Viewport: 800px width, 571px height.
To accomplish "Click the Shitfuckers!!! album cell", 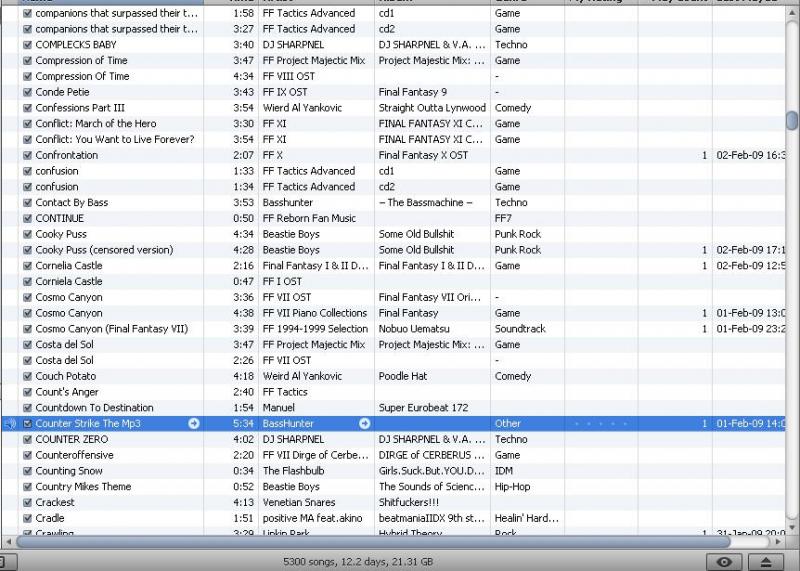I will (409, 503).
